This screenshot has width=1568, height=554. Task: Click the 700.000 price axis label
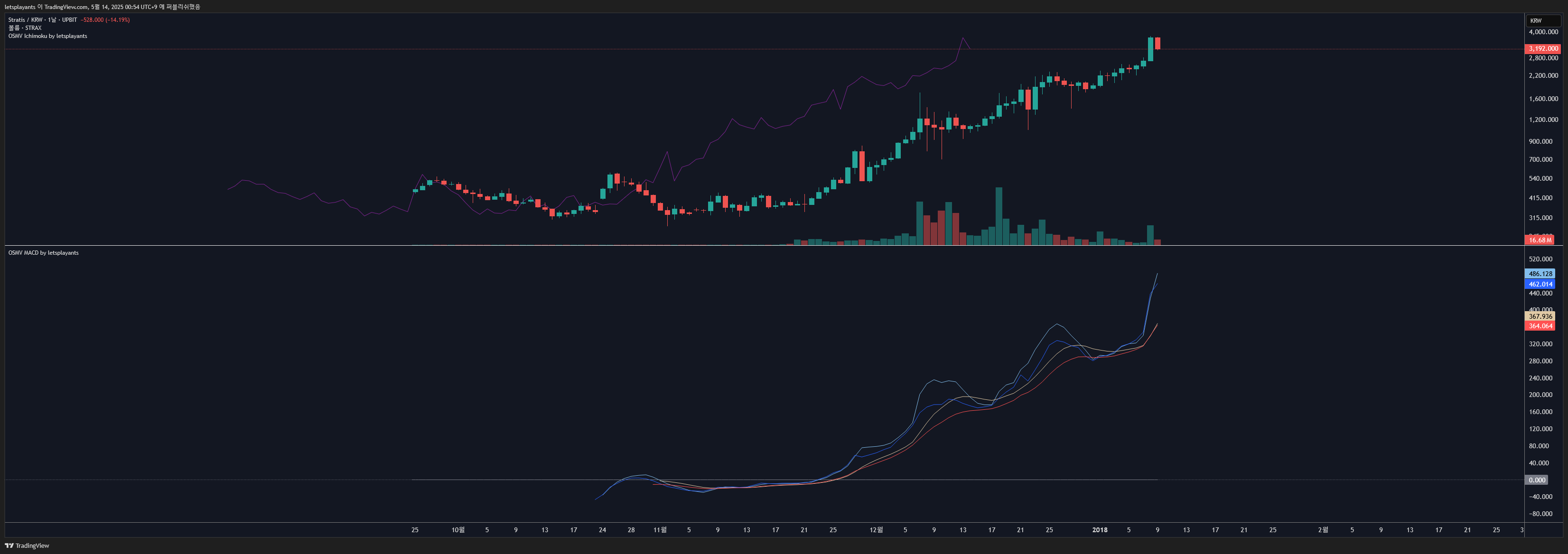click(1540, 159)
